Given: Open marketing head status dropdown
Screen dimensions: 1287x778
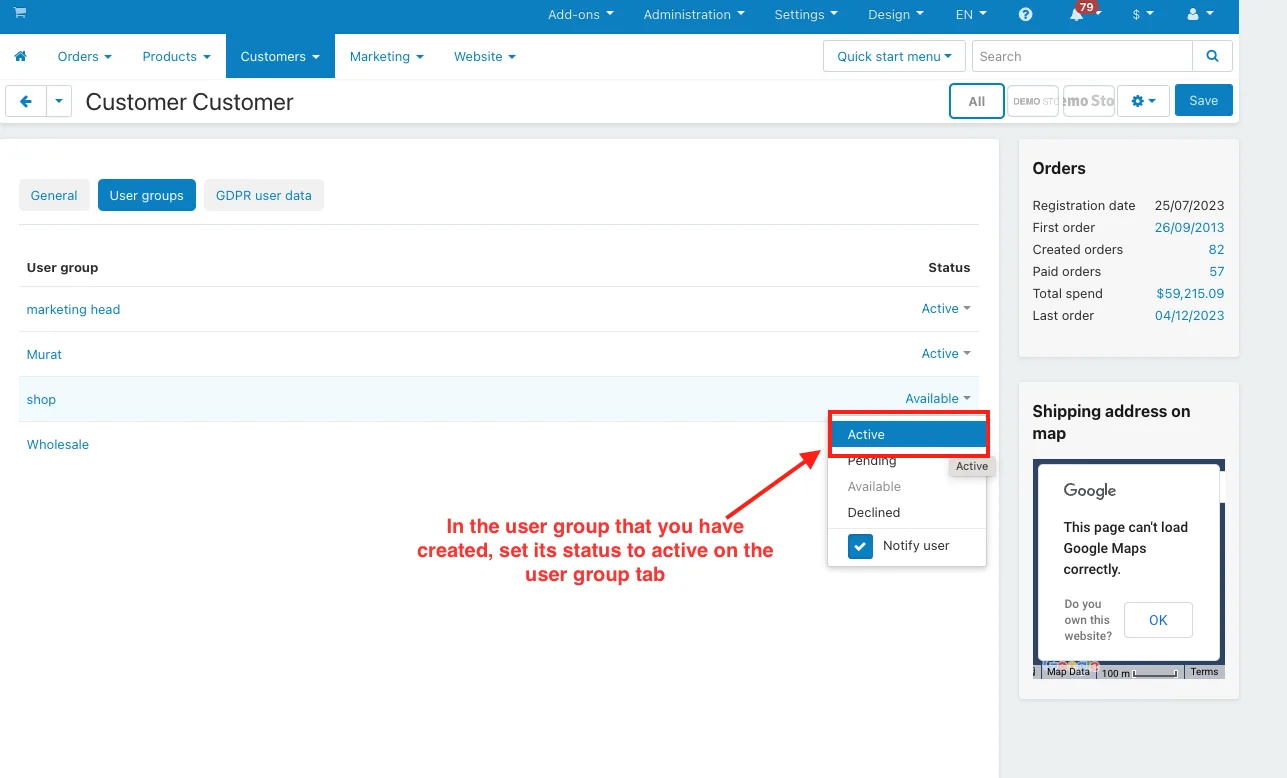Looking at the screenshot, I should pos(946,309).
